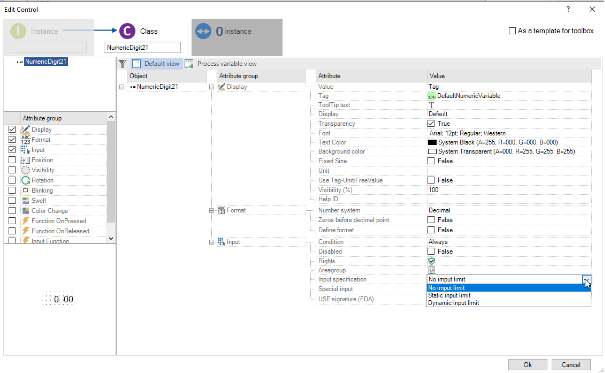605x373 pixels.
Task: Check the Rotation attribute group checkbox
Action: (x=12, y=180)
